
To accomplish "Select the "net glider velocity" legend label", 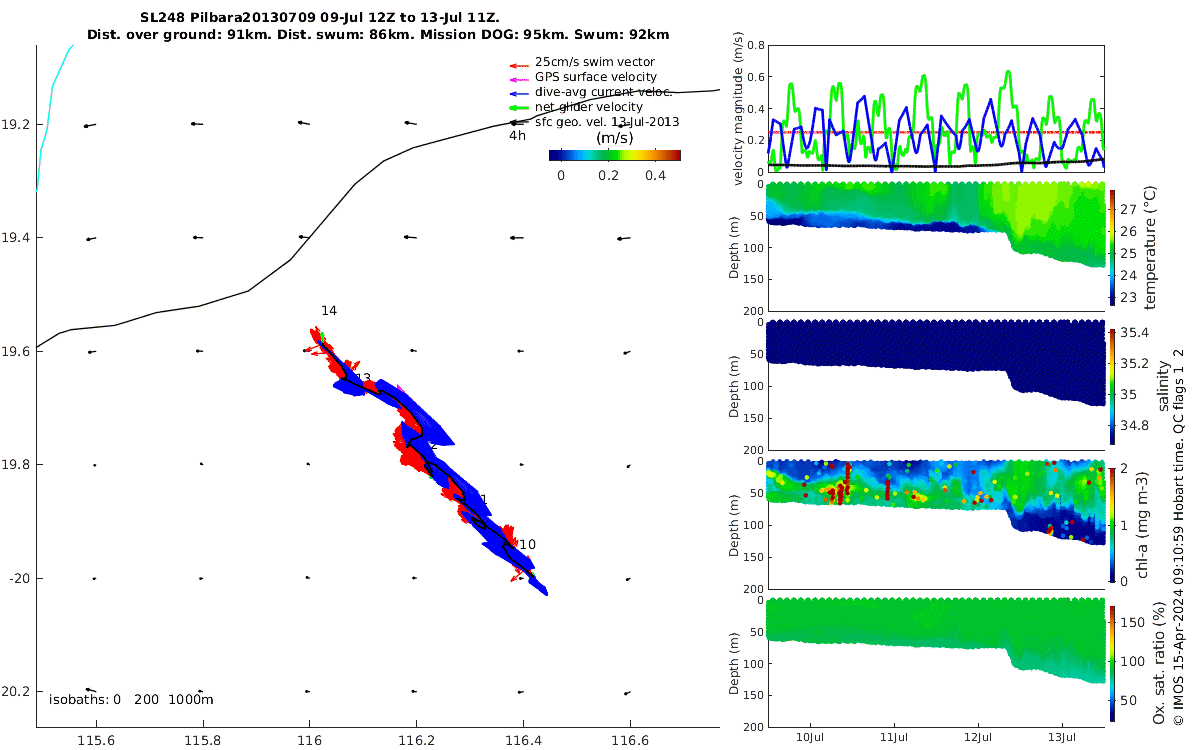I will (589, 107).
